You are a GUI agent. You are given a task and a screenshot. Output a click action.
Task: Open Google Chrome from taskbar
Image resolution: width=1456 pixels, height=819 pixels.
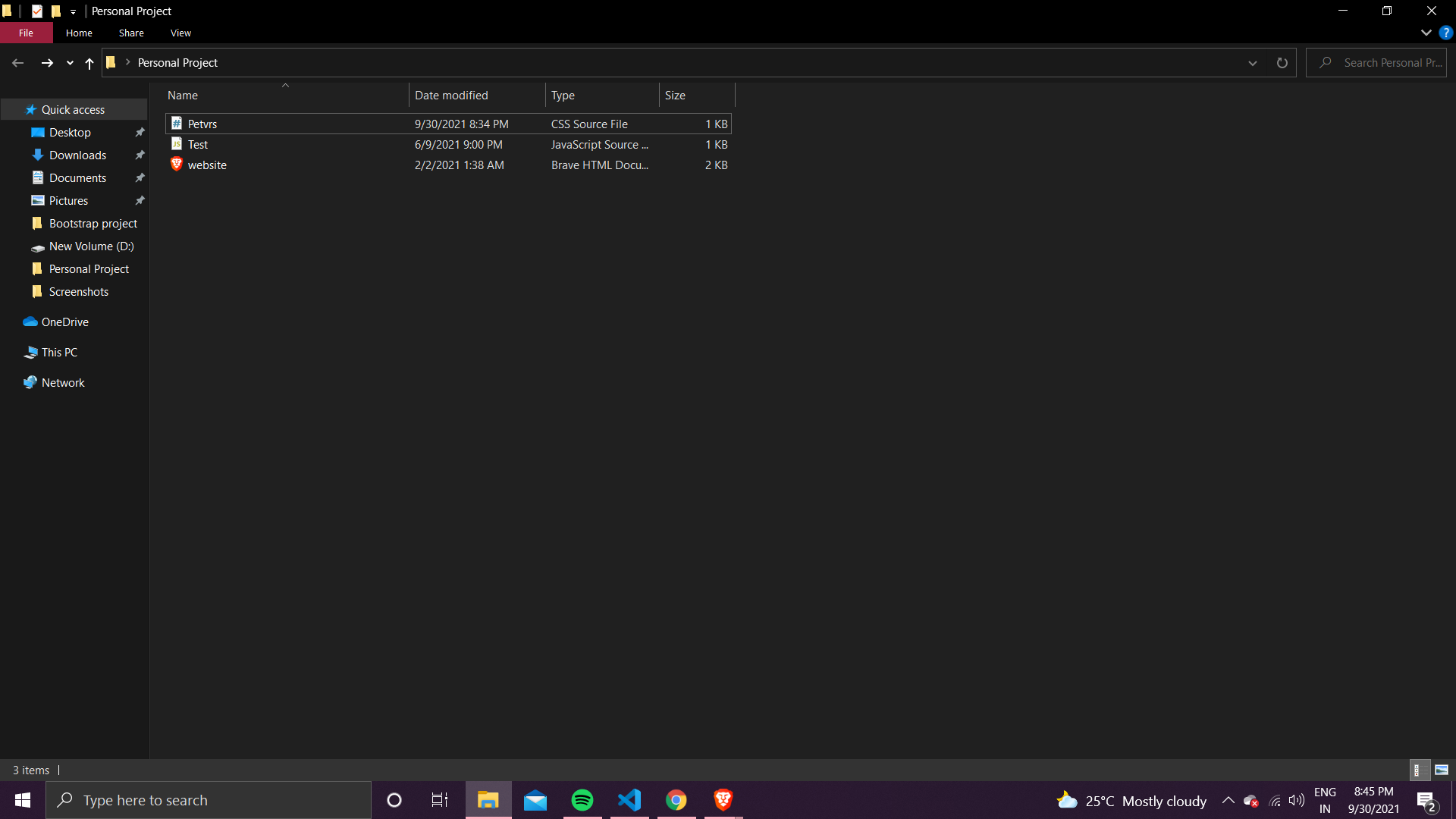click(676, 800)
